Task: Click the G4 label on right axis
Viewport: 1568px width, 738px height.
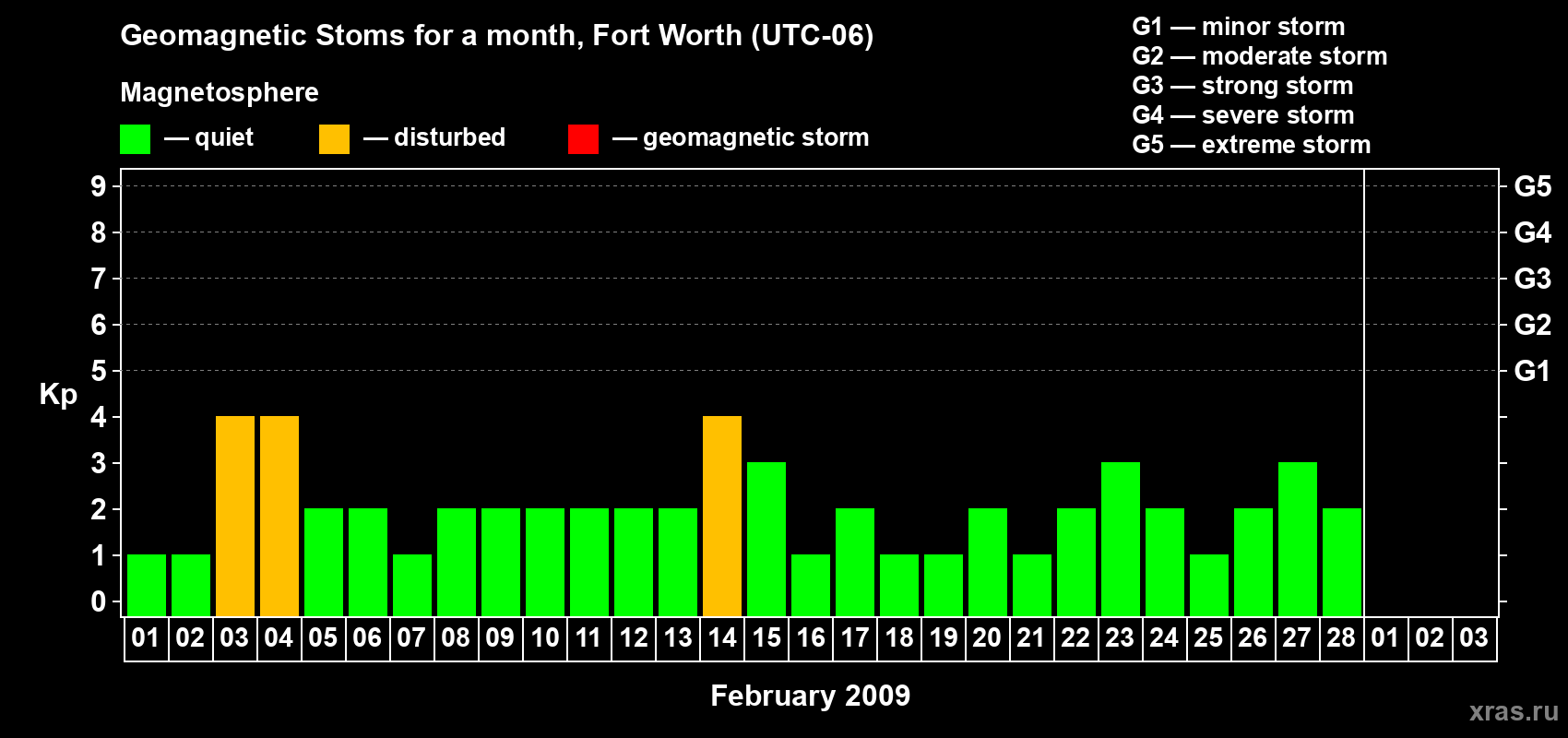Action: 1532,232
